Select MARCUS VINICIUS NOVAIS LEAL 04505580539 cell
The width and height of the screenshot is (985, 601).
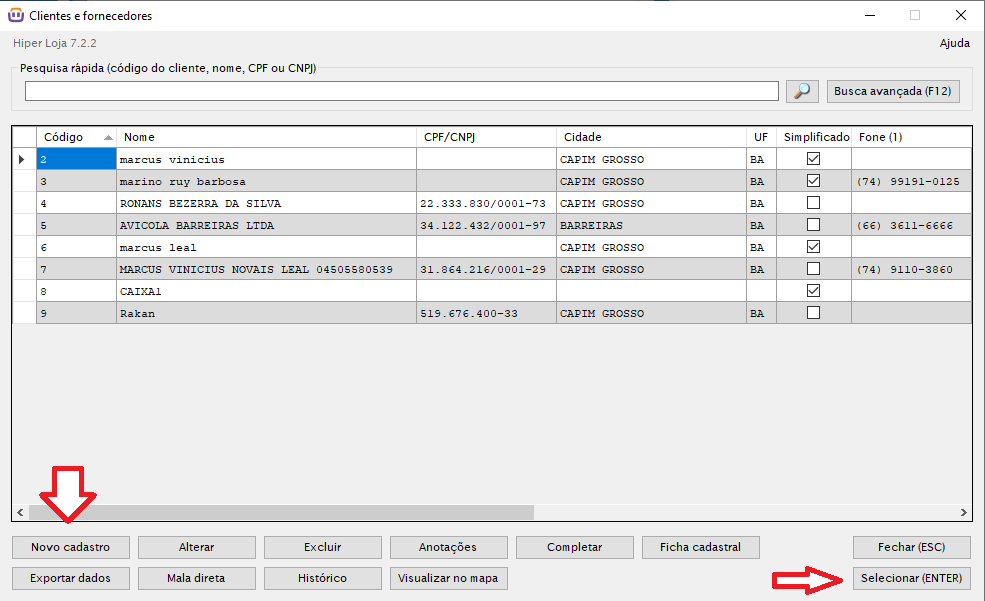point(266,269)
